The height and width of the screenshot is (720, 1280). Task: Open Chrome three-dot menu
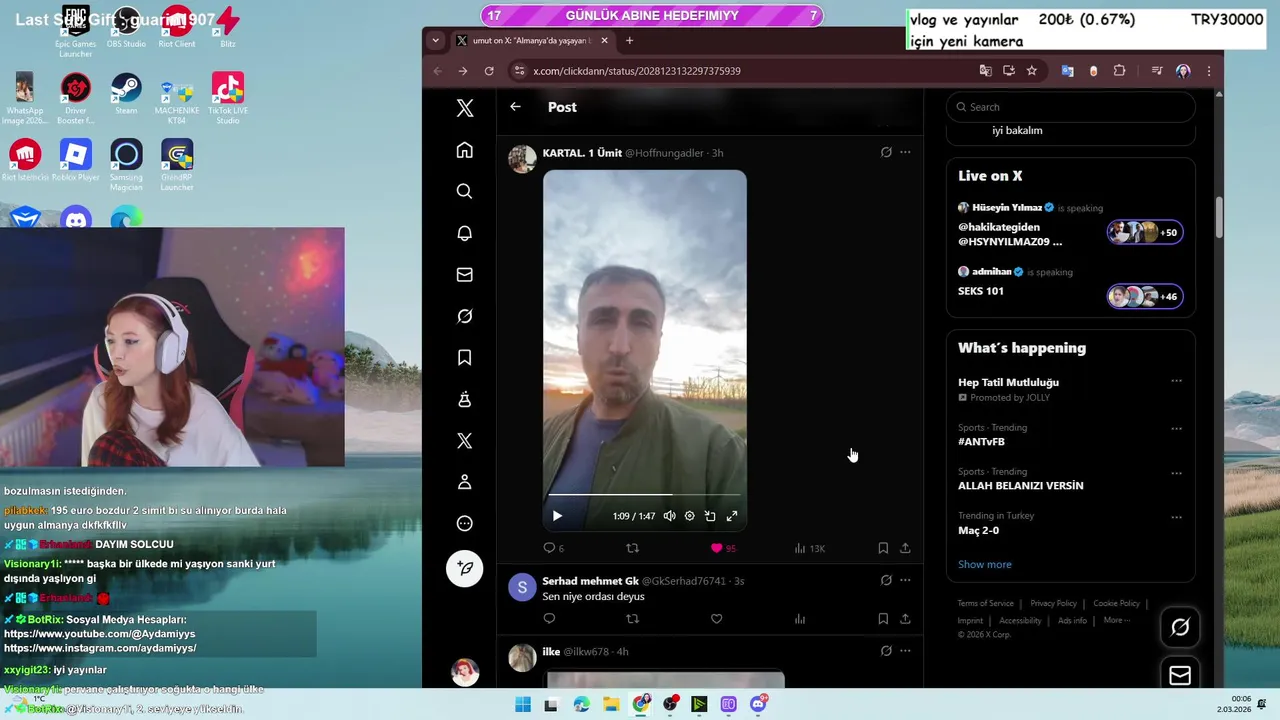[x=1209, y=71]
